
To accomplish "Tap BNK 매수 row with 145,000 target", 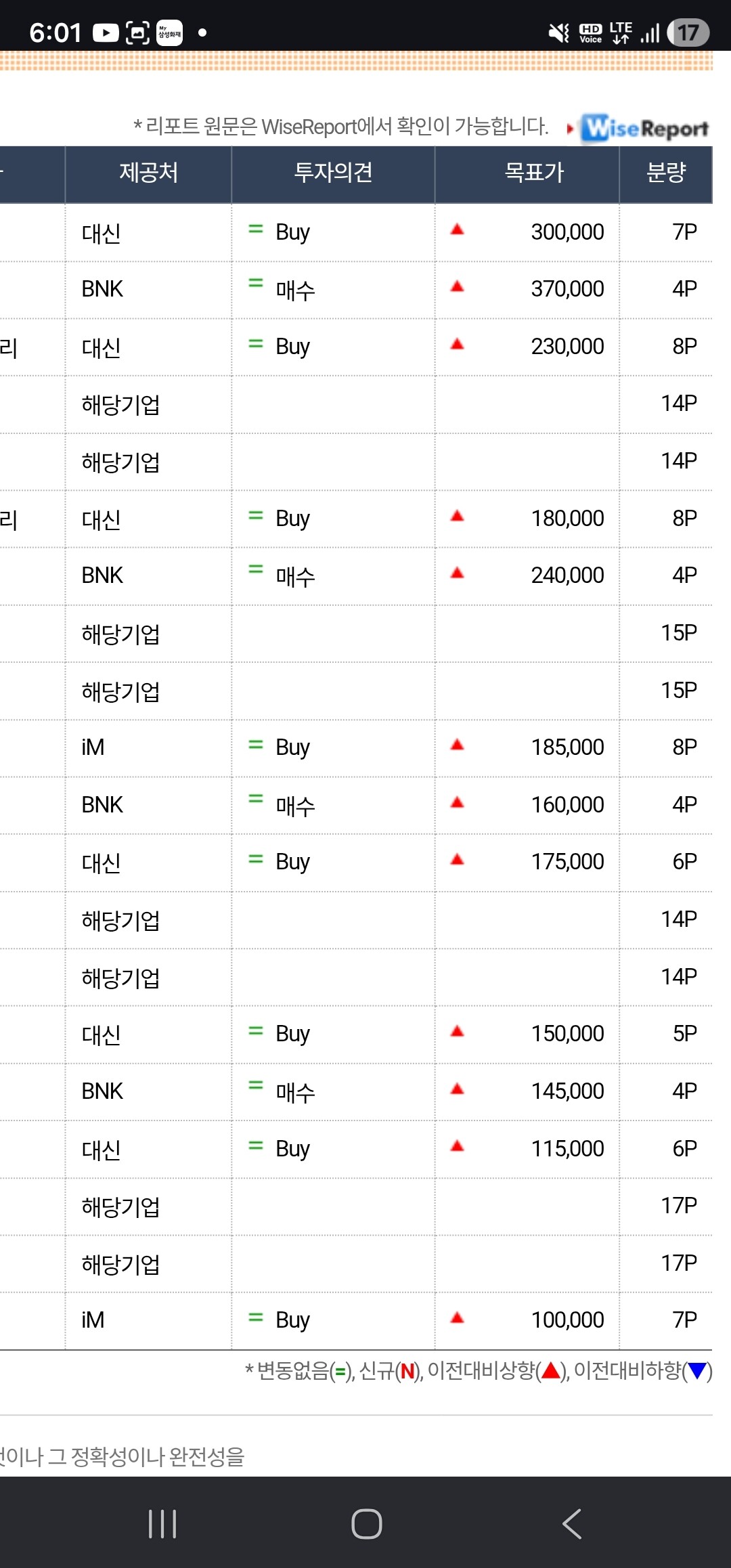I will (356, 1092).
